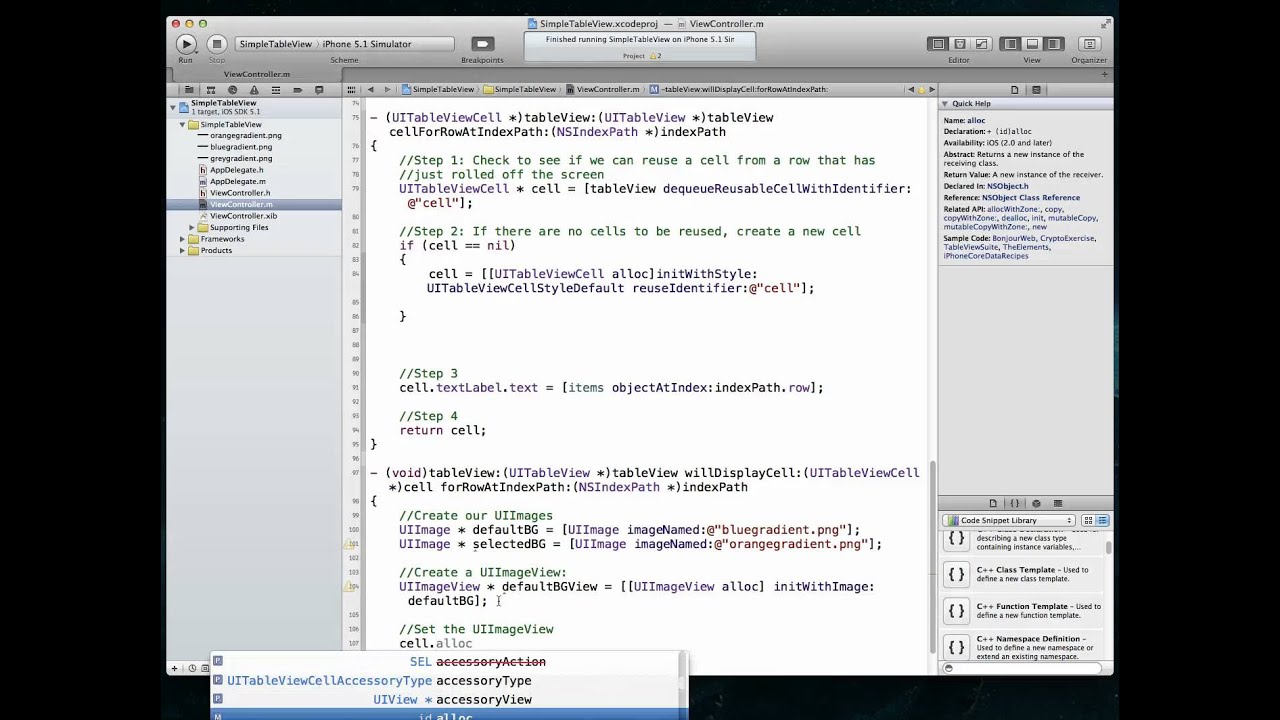The image size is (1280, 720).
Task: Show the Debug navigator
Action: coord(276,90)
